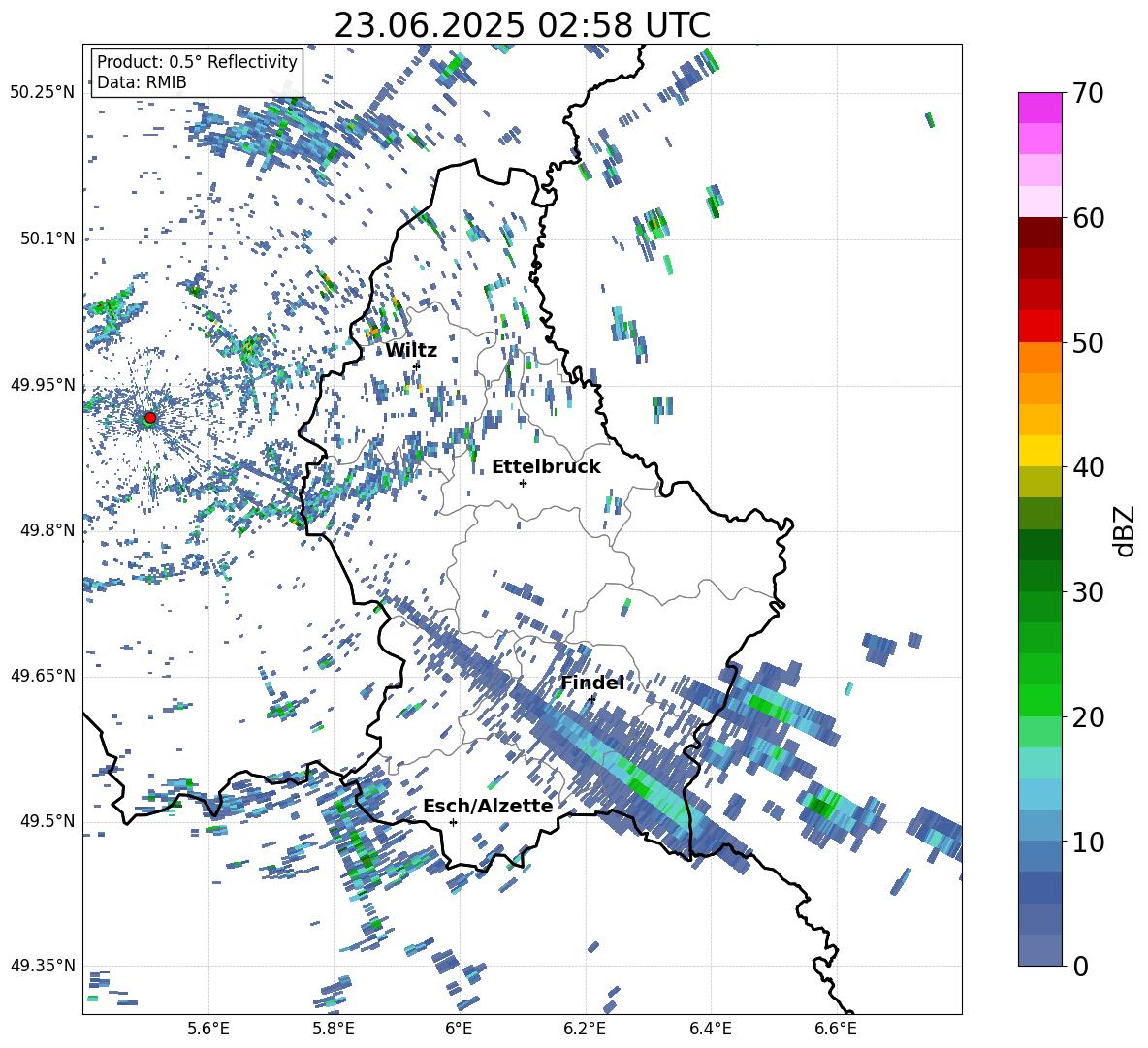The height and width of the screenshot is (1048, 1148).
Task: Click the Wiltz city label
Action: [411, 350]
